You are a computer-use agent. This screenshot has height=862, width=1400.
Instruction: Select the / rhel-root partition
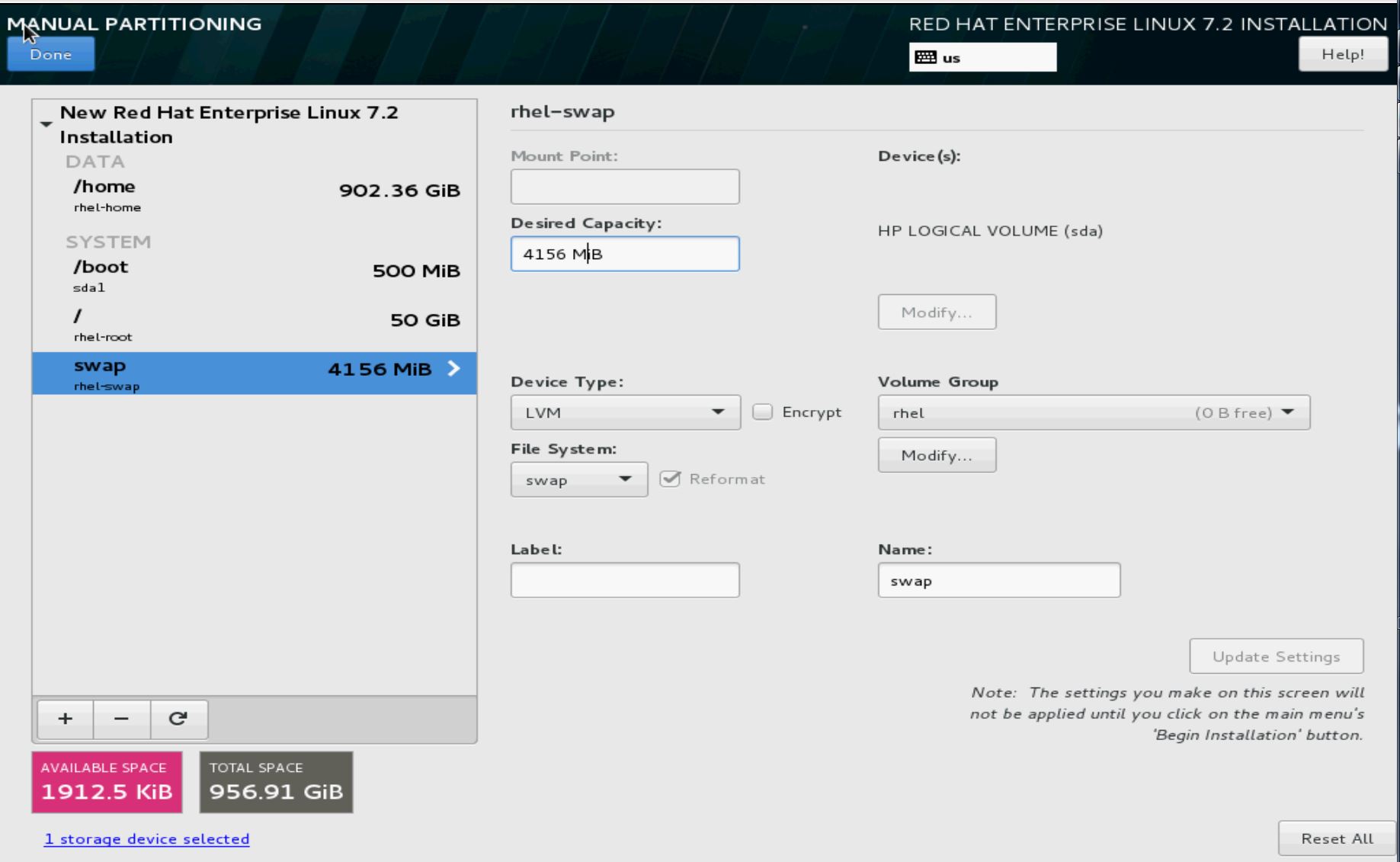click(255, 325)
